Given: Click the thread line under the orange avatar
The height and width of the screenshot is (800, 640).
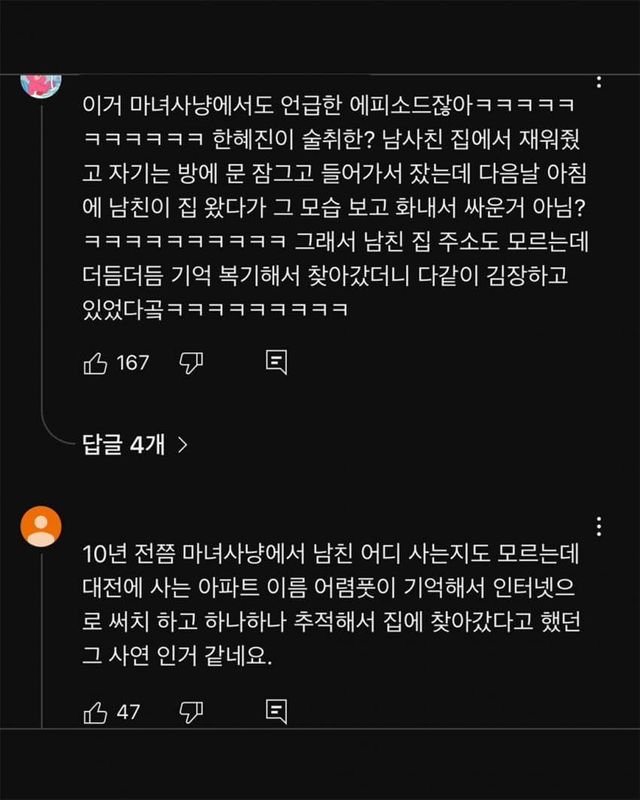Looking at the screenshot, I should coord(41,640).
